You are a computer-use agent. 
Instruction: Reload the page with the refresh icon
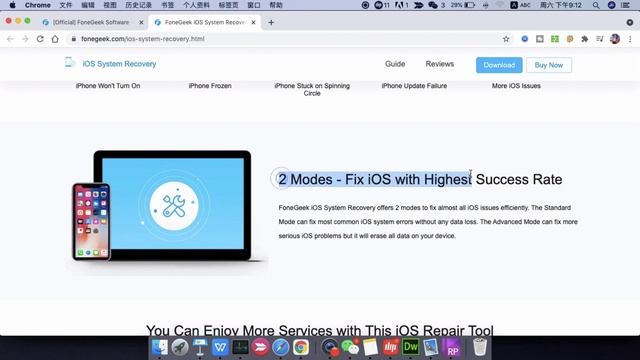coord(40,39)
